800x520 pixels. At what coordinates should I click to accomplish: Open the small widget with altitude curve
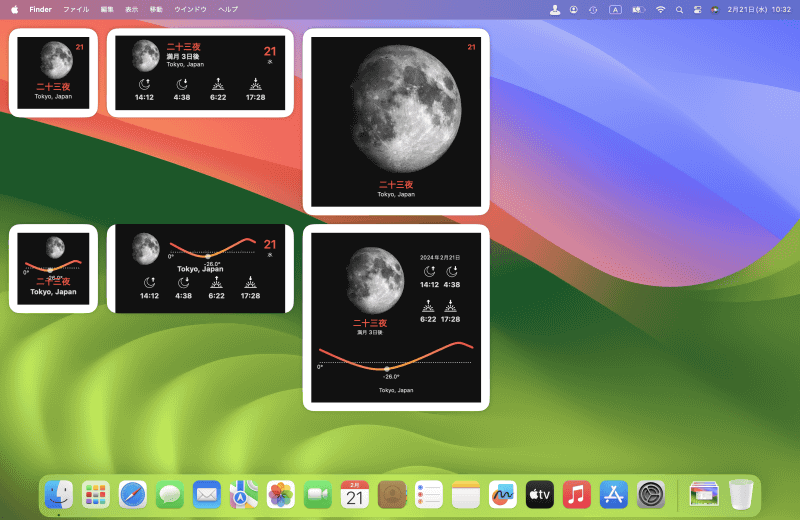pos(53,268)
